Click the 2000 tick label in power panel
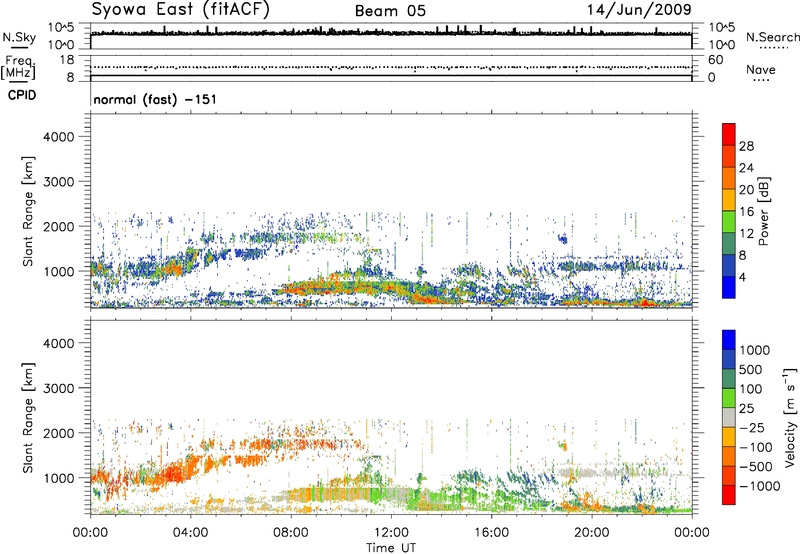 click(x=58, y=226)
